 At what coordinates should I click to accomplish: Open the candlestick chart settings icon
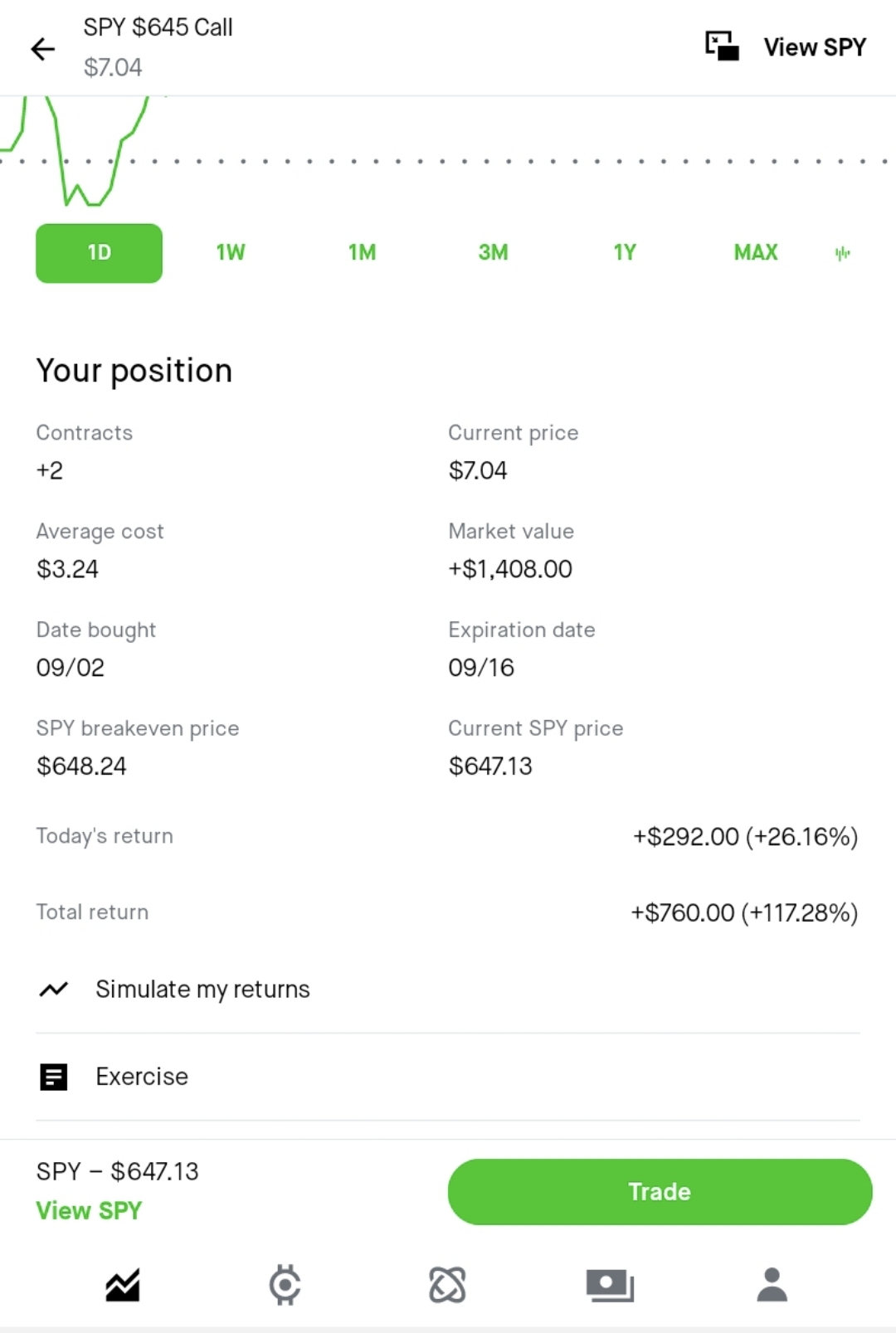click(x=843, y=253)
